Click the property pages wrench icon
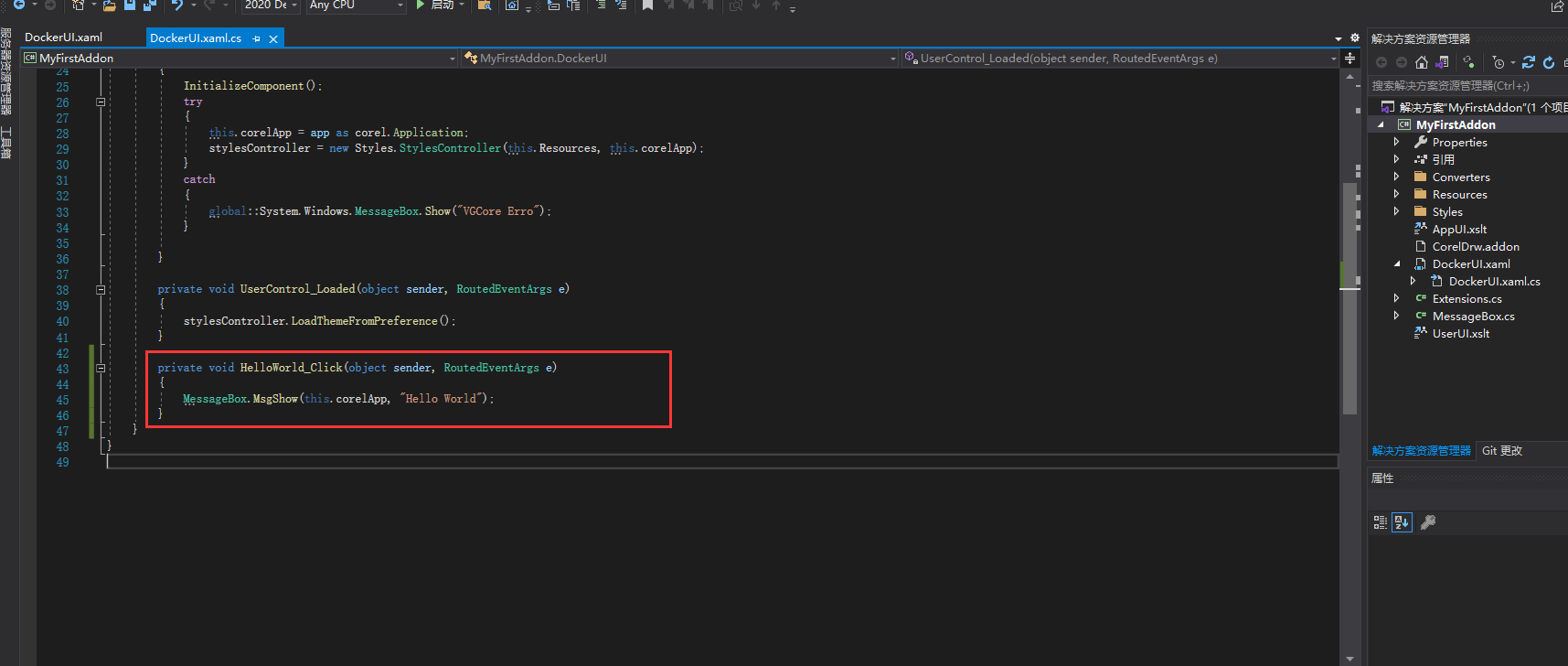 tap(1428, 522)
